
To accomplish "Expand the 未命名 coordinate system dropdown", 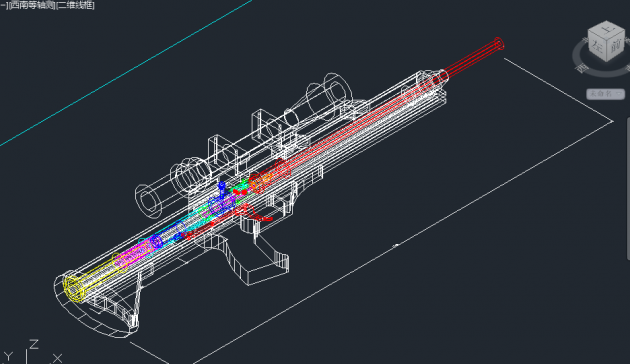I will (605, 94).
